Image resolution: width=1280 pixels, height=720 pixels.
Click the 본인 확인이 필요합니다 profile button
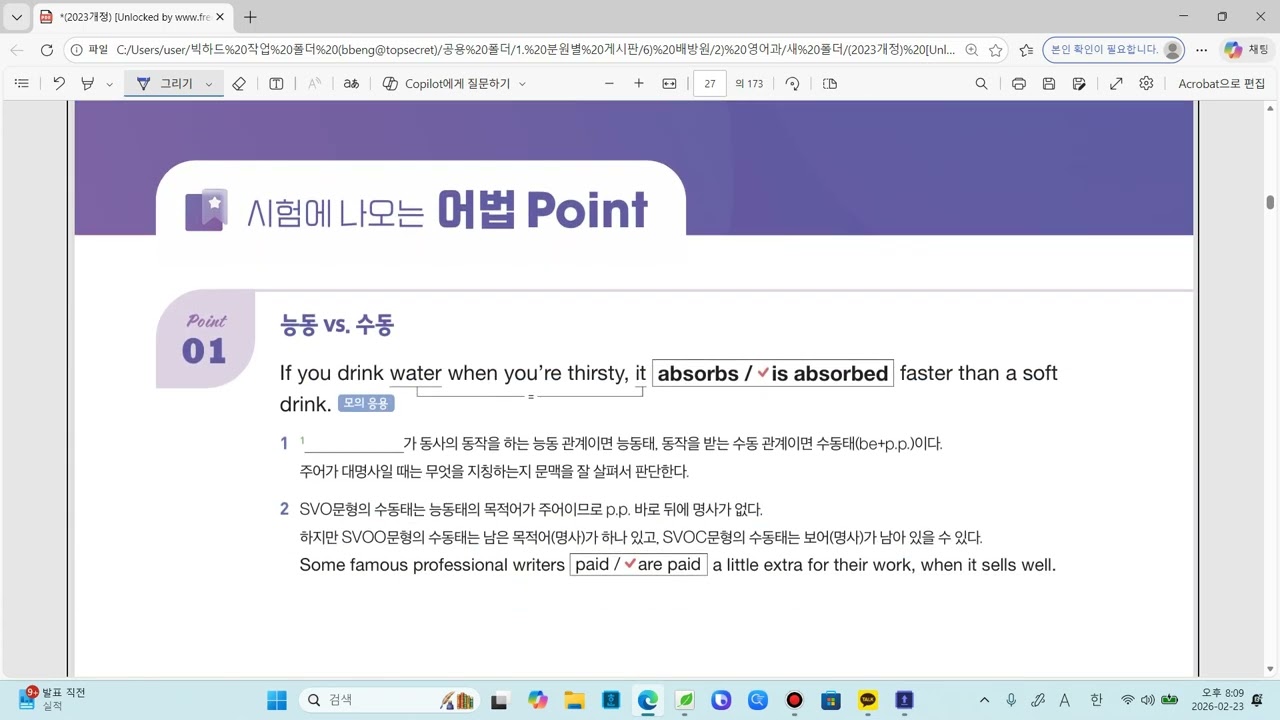click(1113, 50)
